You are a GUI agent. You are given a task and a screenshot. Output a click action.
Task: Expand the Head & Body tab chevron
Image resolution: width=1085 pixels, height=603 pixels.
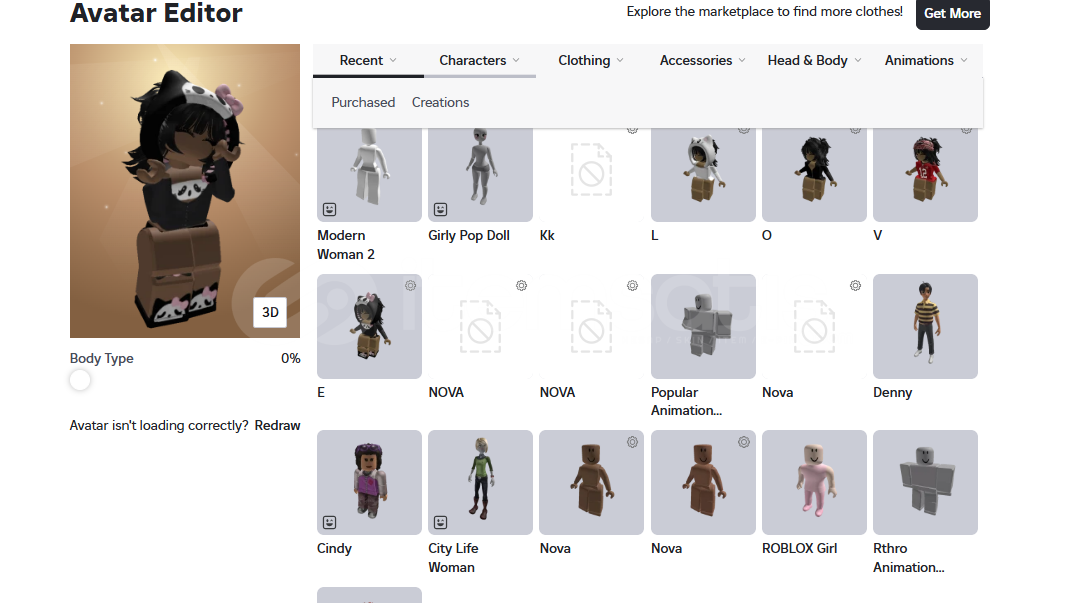[x=858, y=60]
